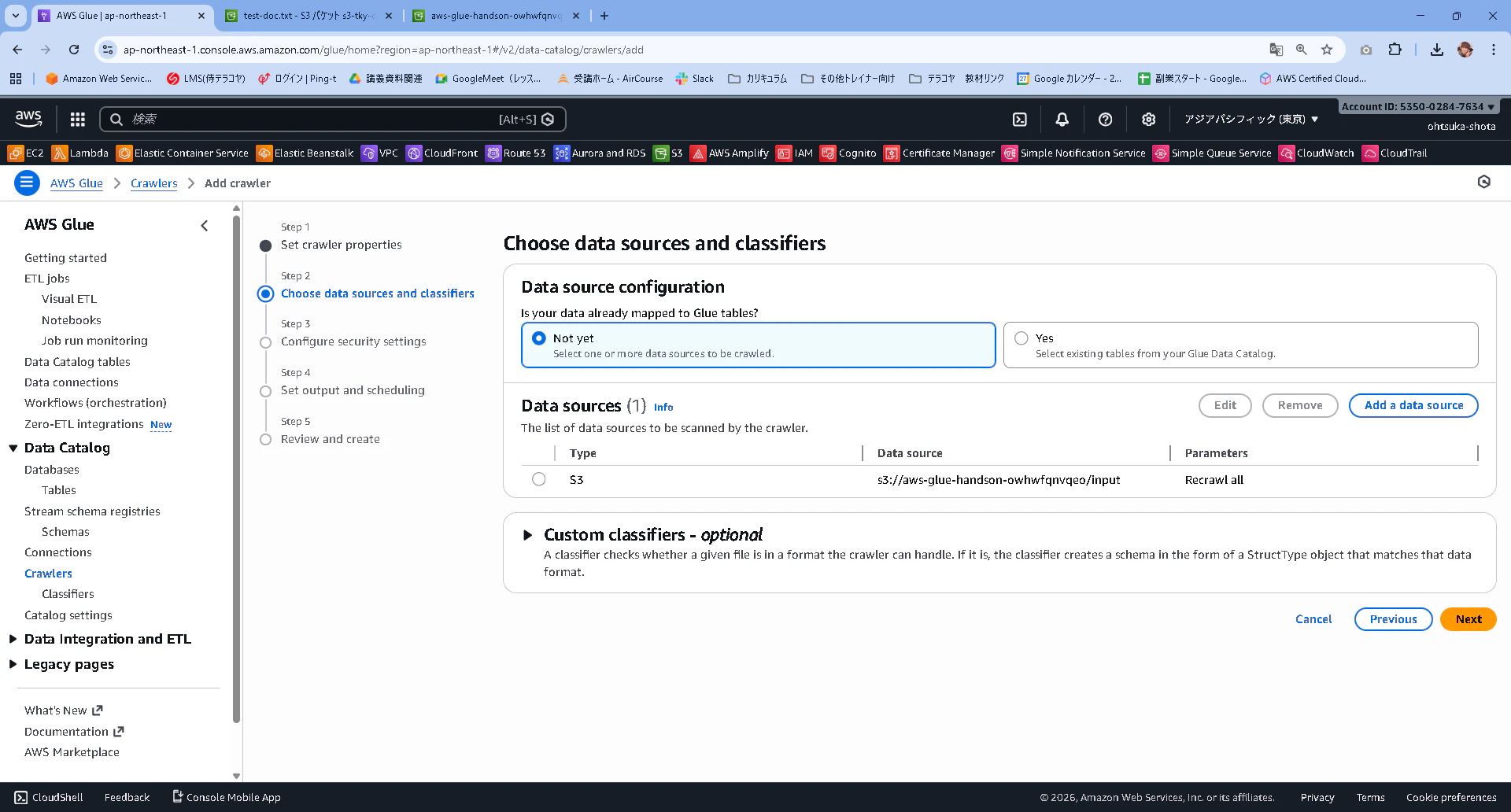Image resolution: width=1511 pixels, height=812 pixels.
Task: Open the Tokyo region dropdown
Action: pyautogui.click(x=1251, y=120)
